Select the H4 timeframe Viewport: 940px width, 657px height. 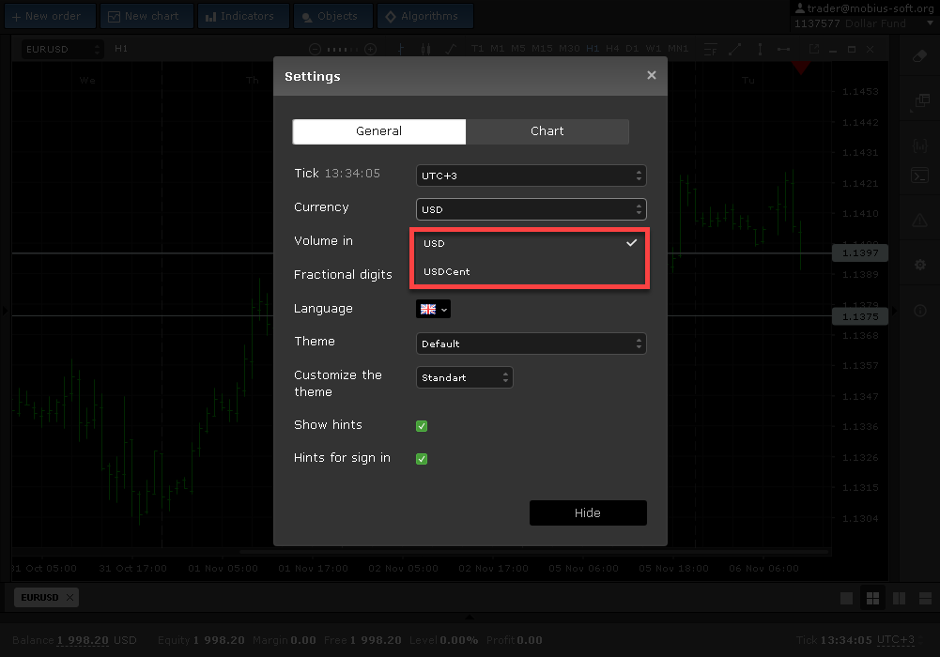click(x=612, y=49)
